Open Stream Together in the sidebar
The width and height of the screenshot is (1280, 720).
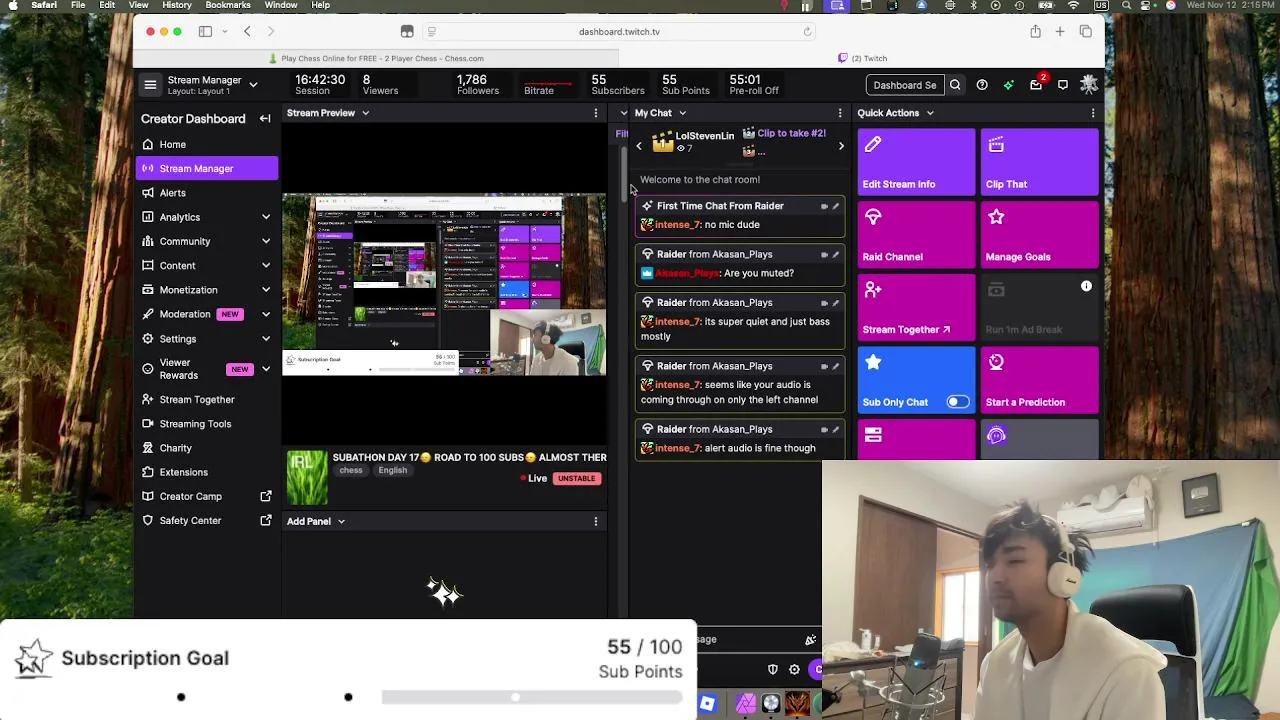coord(207,400)
